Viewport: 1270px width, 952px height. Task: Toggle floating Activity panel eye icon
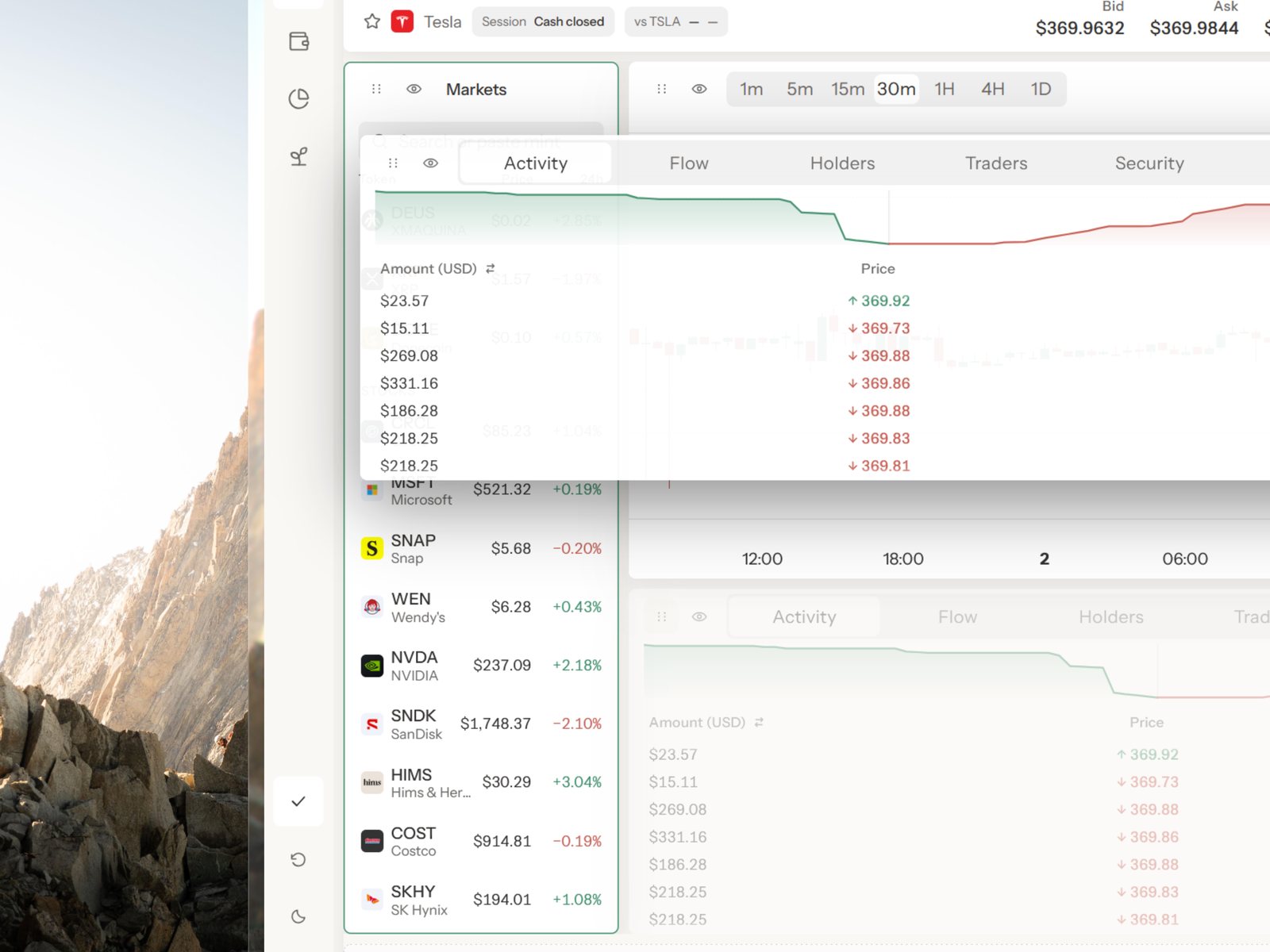(431, 163)
